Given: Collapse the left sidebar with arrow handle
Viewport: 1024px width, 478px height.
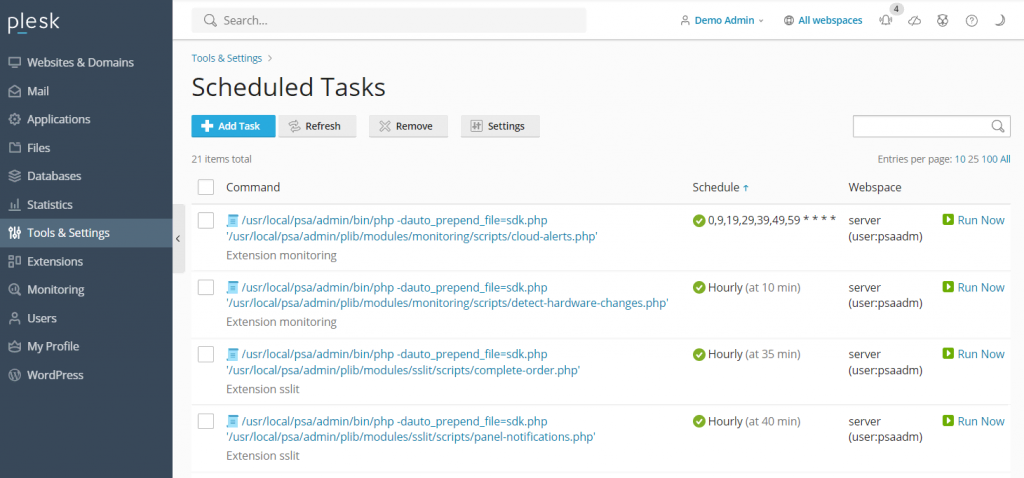Looking at the screenshot, I should click(178, 238).
